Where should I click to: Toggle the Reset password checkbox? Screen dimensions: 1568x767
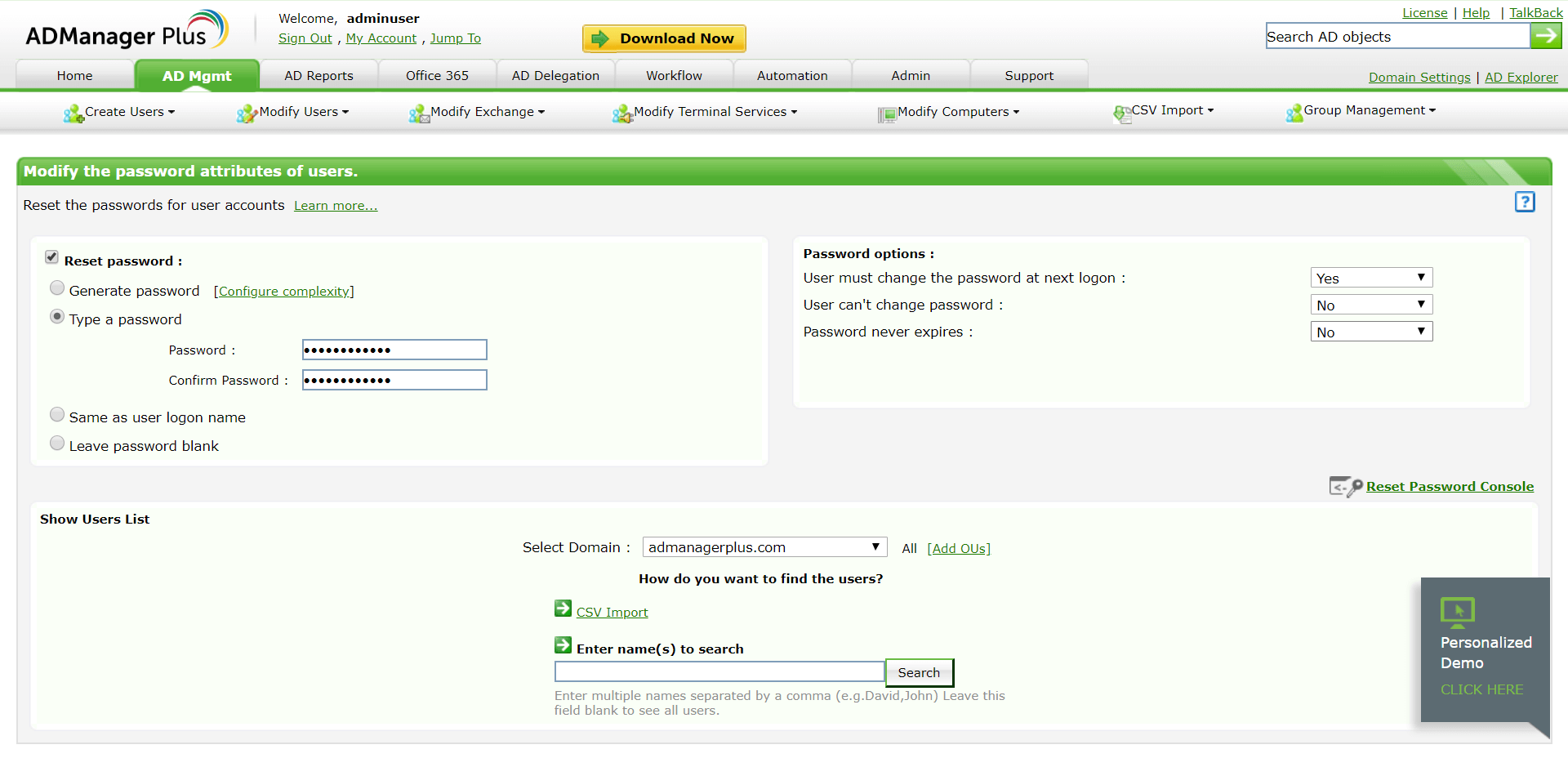click(51, 257)
